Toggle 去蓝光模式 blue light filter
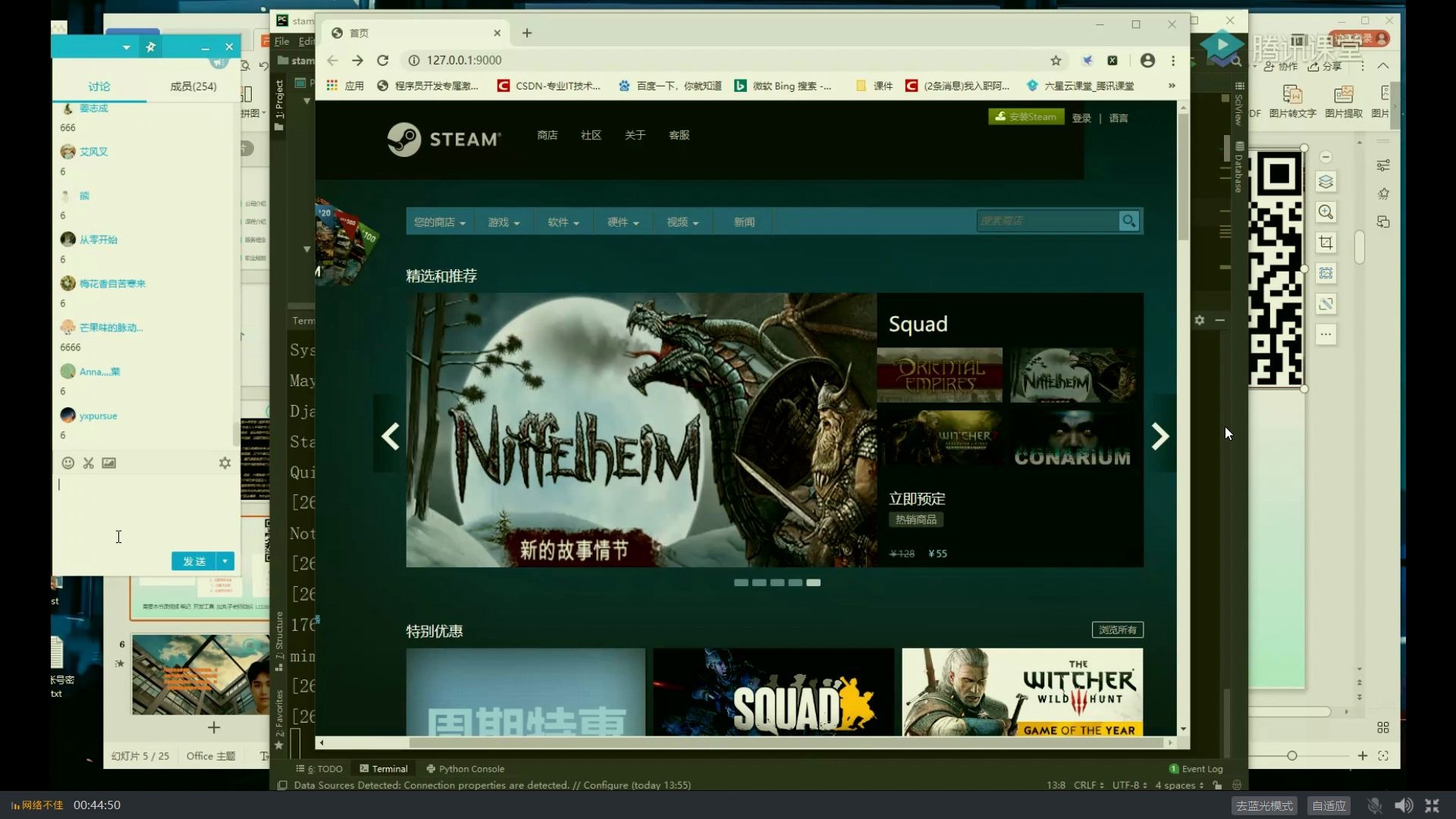Viewport: 1456px width, 819px height. (x=1264, y=805)
